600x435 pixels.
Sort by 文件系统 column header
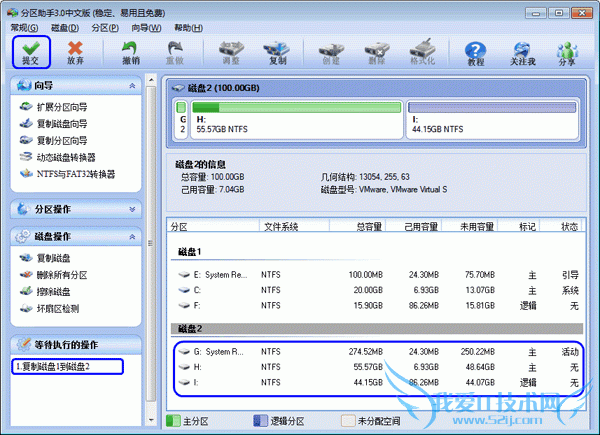pyautogui.click(x=294, y=226)
